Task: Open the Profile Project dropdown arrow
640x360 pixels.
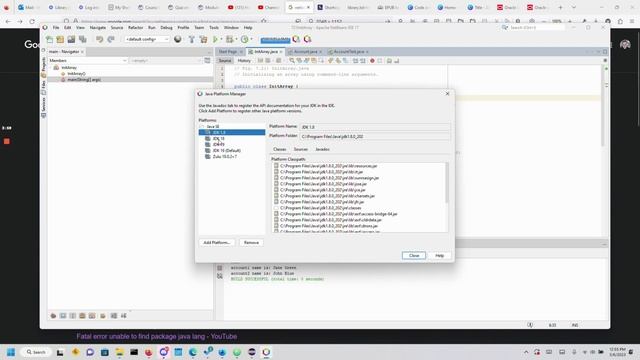Action: point(251,39)
